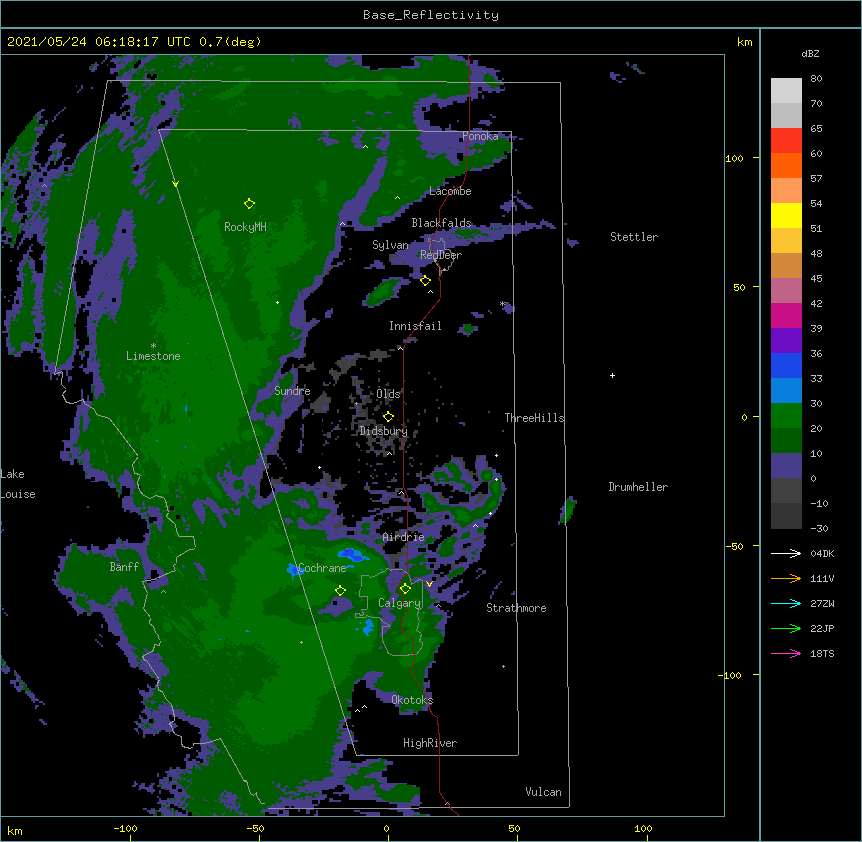862x842 pixels.
Task: Click the Okotoks label on map
Action: pyautogui.click(x=412, y=700)
